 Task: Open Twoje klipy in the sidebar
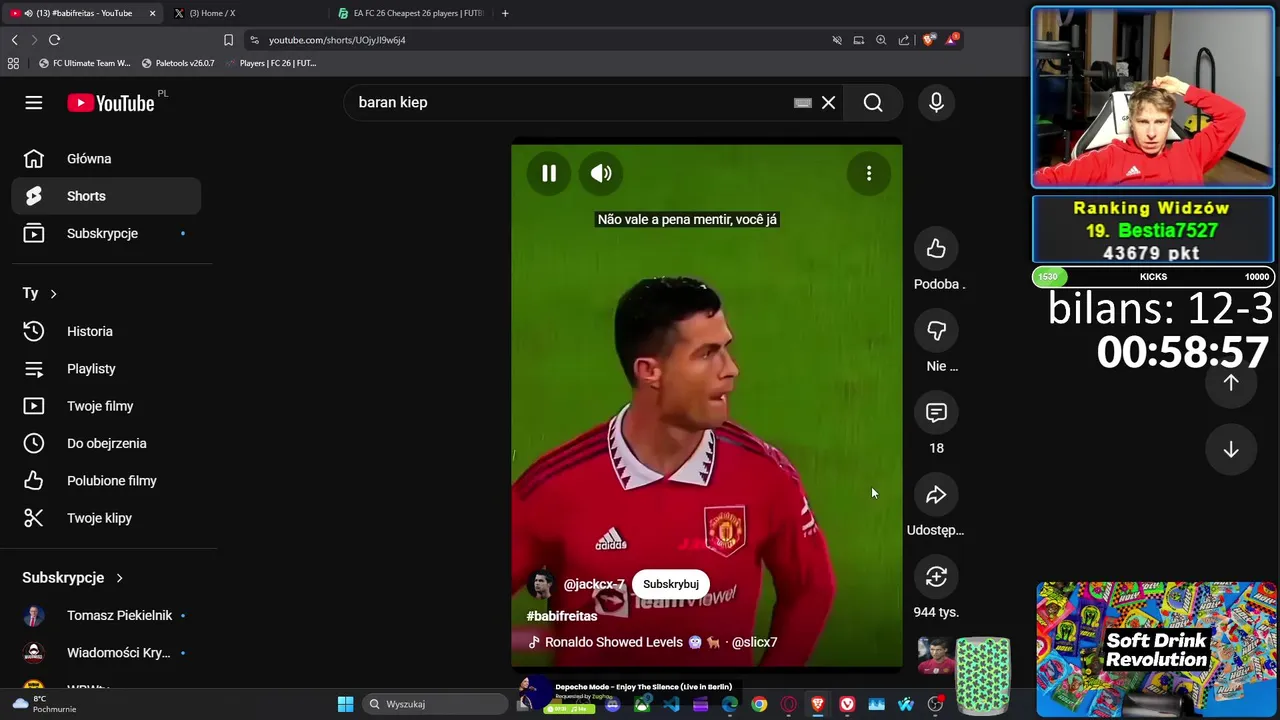point(106,518)
